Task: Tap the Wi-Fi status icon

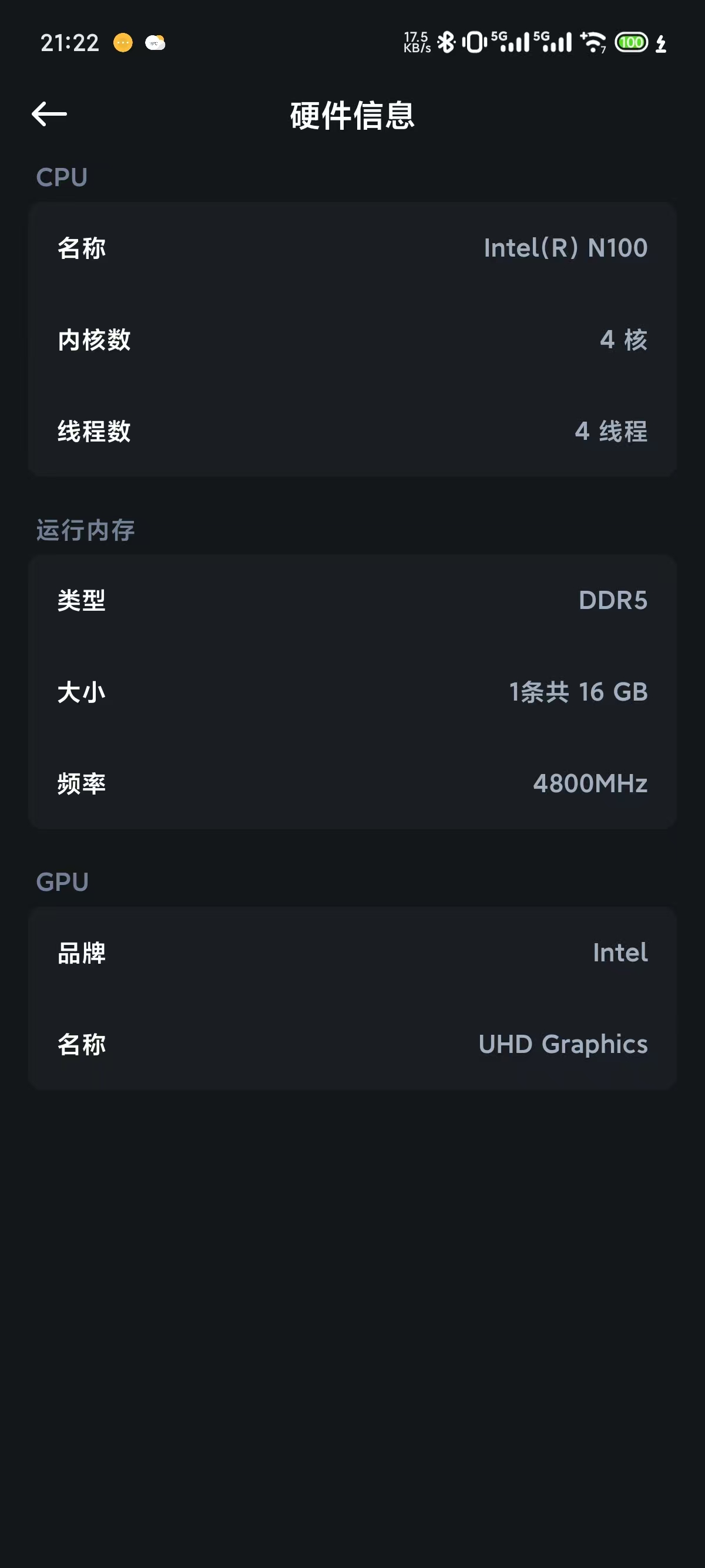Action: (593, 43)
